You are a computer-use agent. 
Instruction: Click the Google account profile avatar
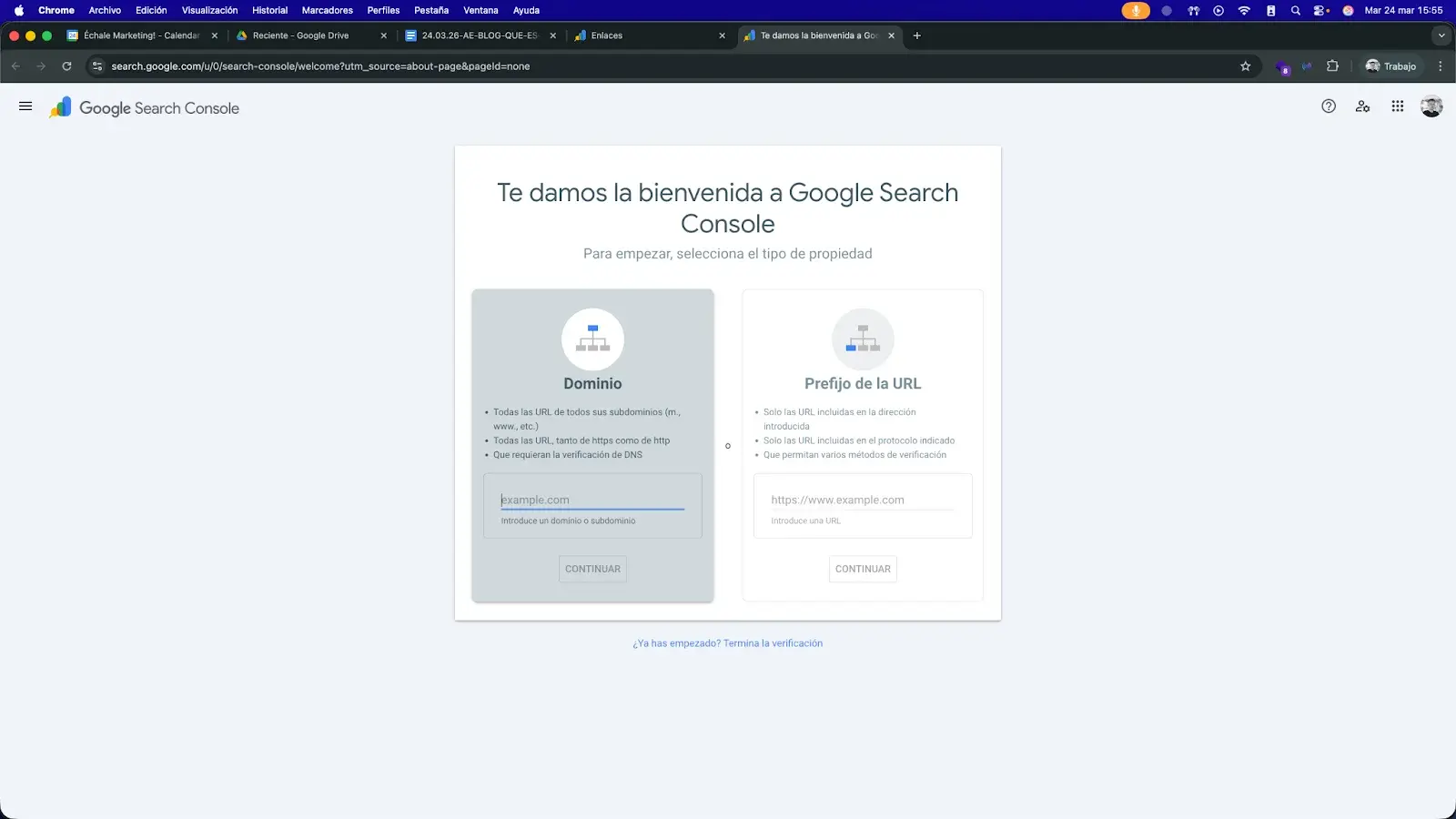1431,106
